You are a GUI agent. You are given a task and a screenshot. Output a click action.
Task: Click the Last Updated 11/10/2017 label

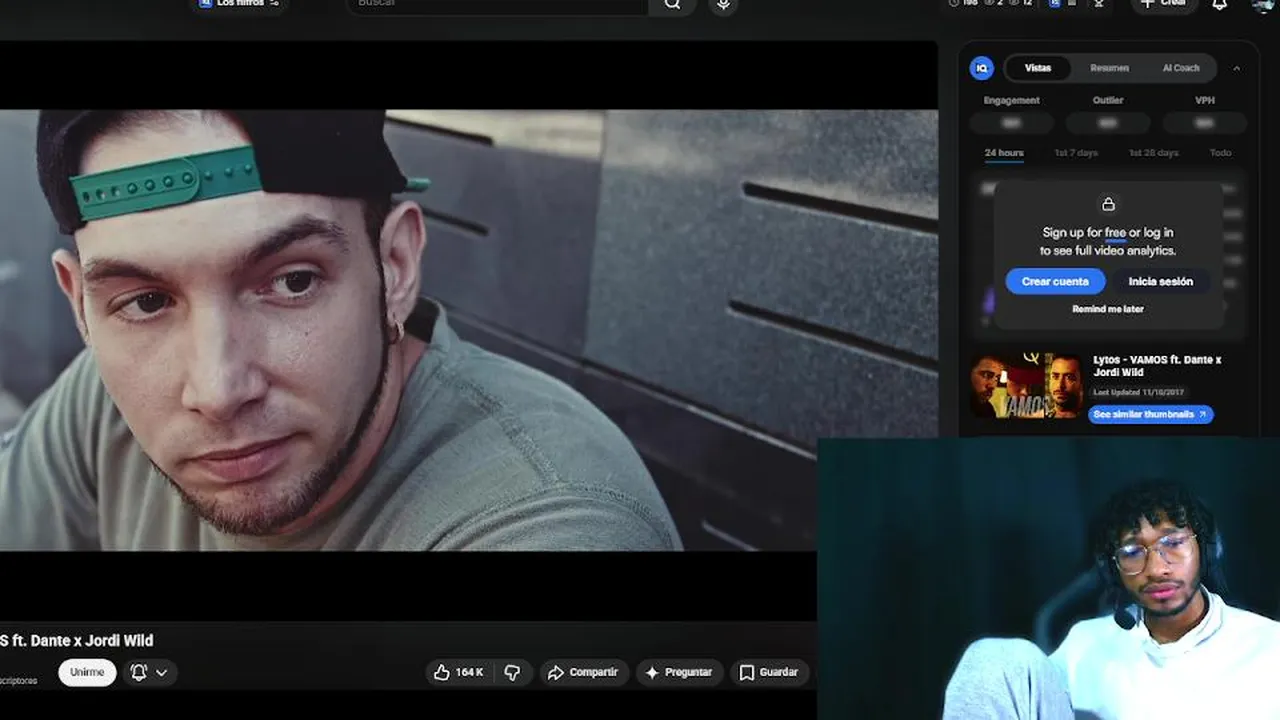click(1138, 393)
